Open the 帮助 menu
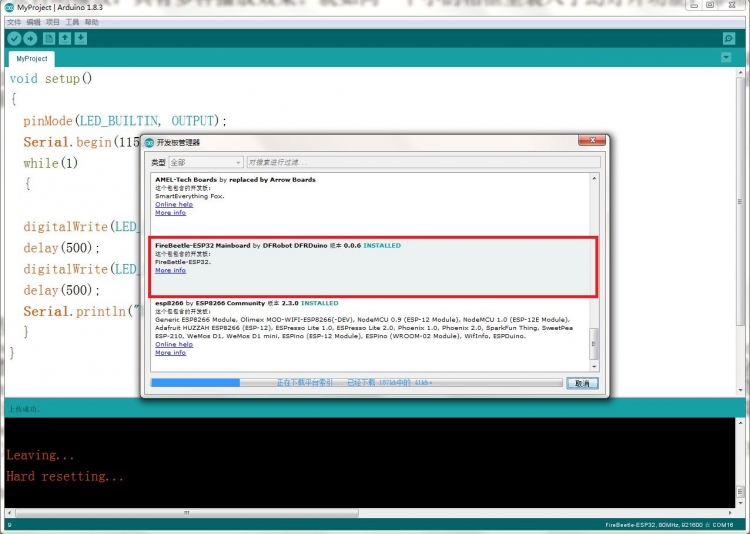The image size is (750, 534). [91, 22]
